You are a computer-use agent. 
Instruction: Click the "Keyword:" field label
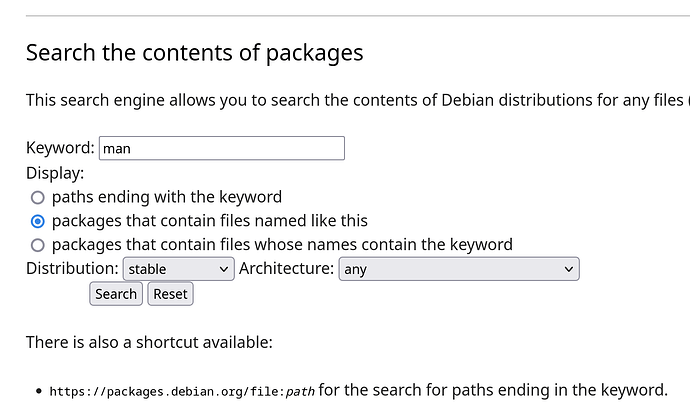(x=60, y=148)
